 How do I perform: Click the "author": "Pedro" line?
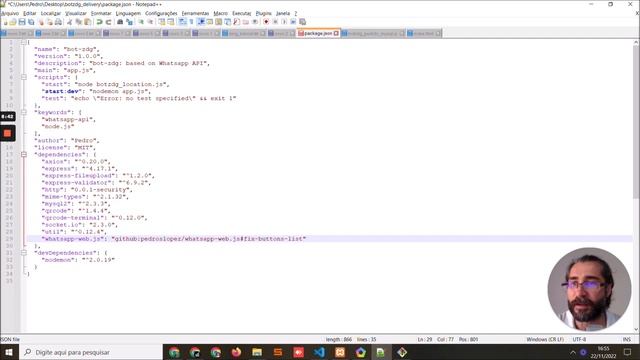coord(67,140)
